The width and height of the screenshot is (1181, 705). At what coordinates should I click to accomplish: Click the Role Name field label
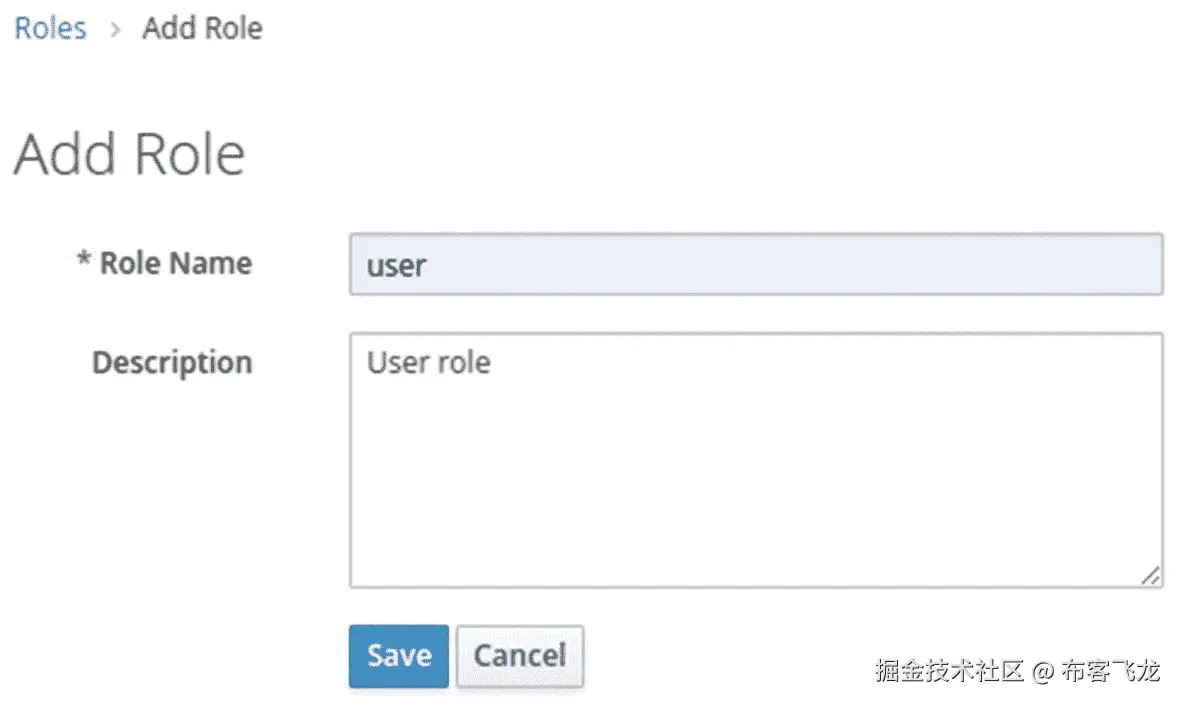pyautogui.click(x=175, y=263)
